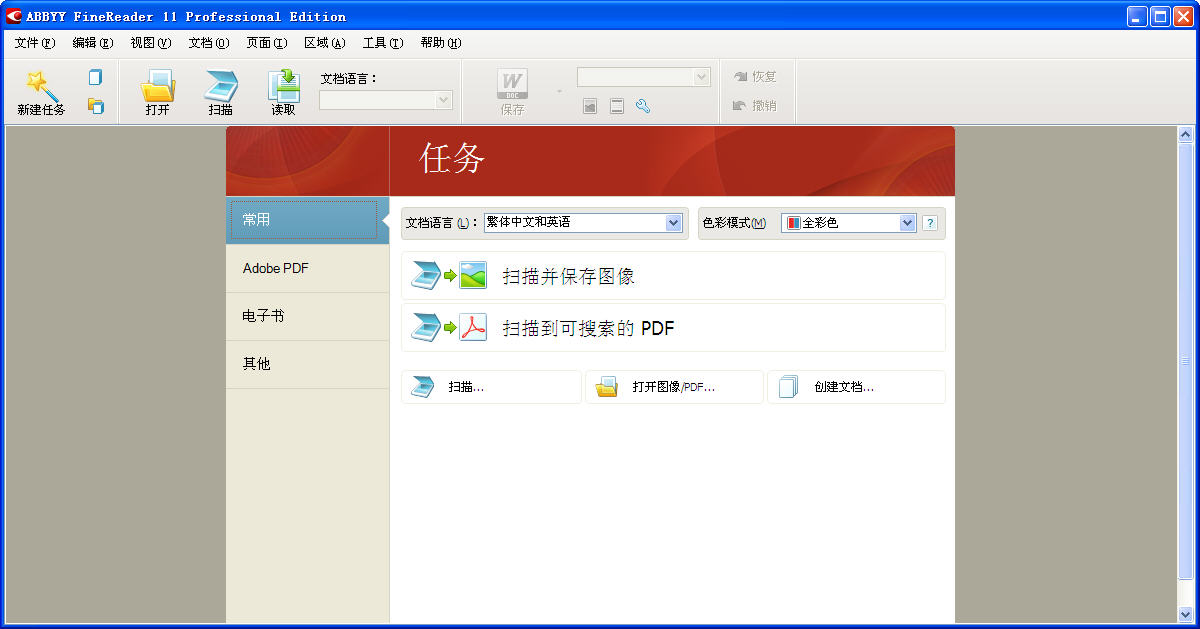Toggle the image pane window icon
1200x629 pixels.
590,105
